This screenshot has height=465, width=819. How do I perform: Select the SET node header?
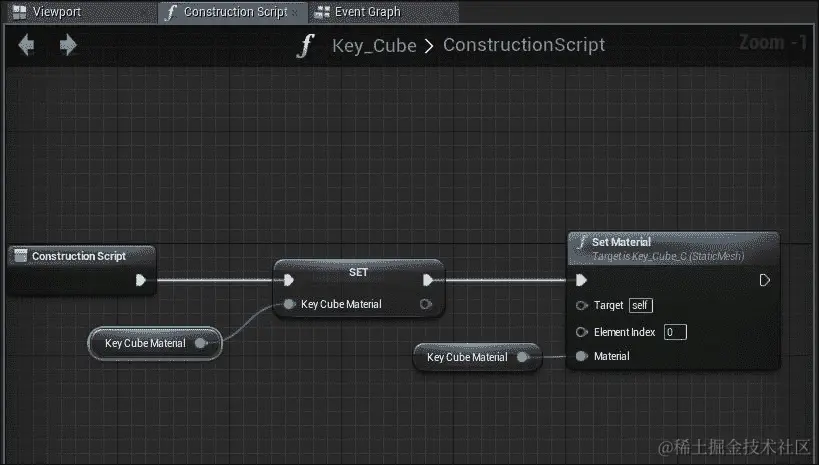coord(358,272)
